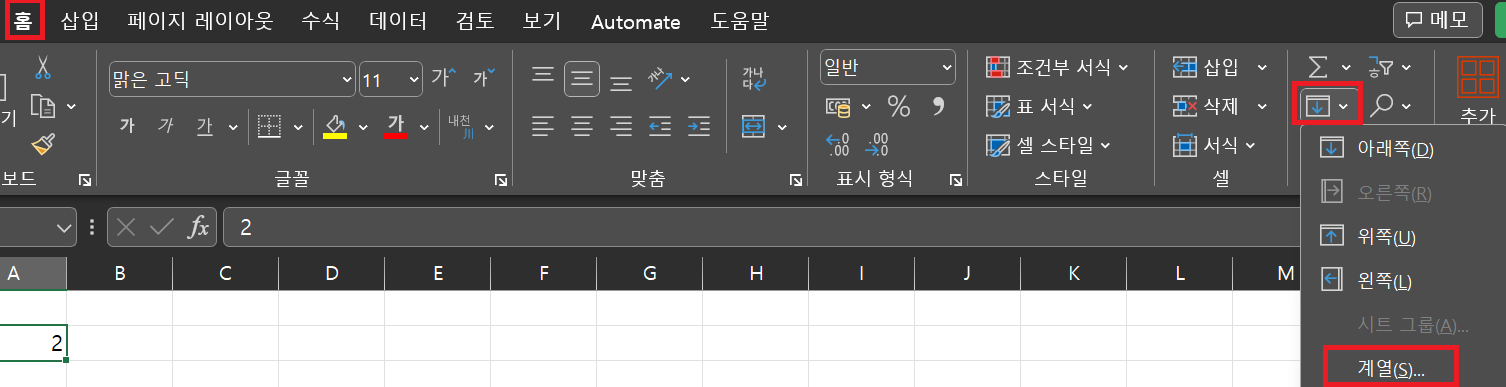
Task: Toggle italic formatting
Action: click(x=166, y=126)
